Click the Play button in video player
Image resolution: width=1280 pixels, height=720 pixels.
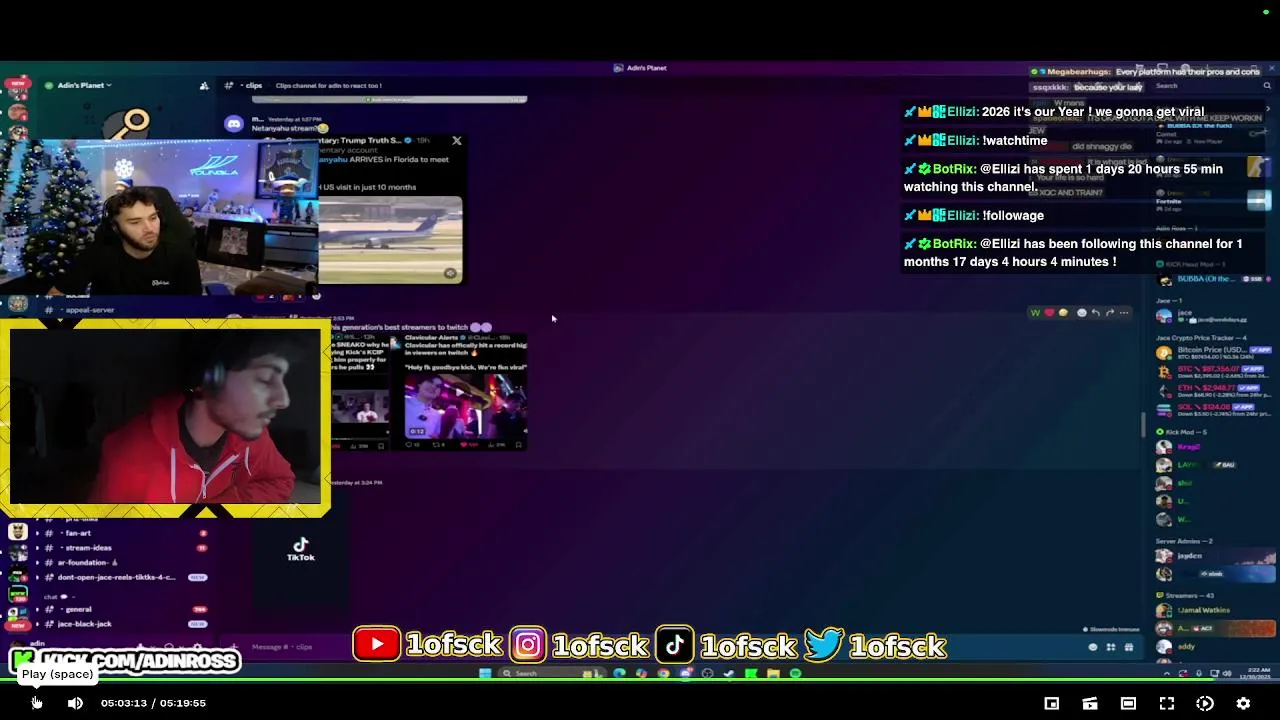click(x=36, y=703)
